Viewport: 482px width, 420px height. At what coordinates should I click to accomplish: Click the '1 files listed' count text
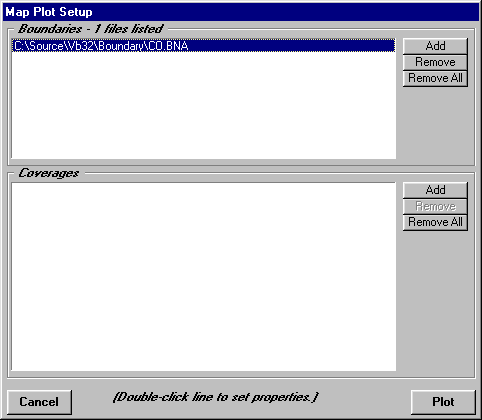(129, 29)
